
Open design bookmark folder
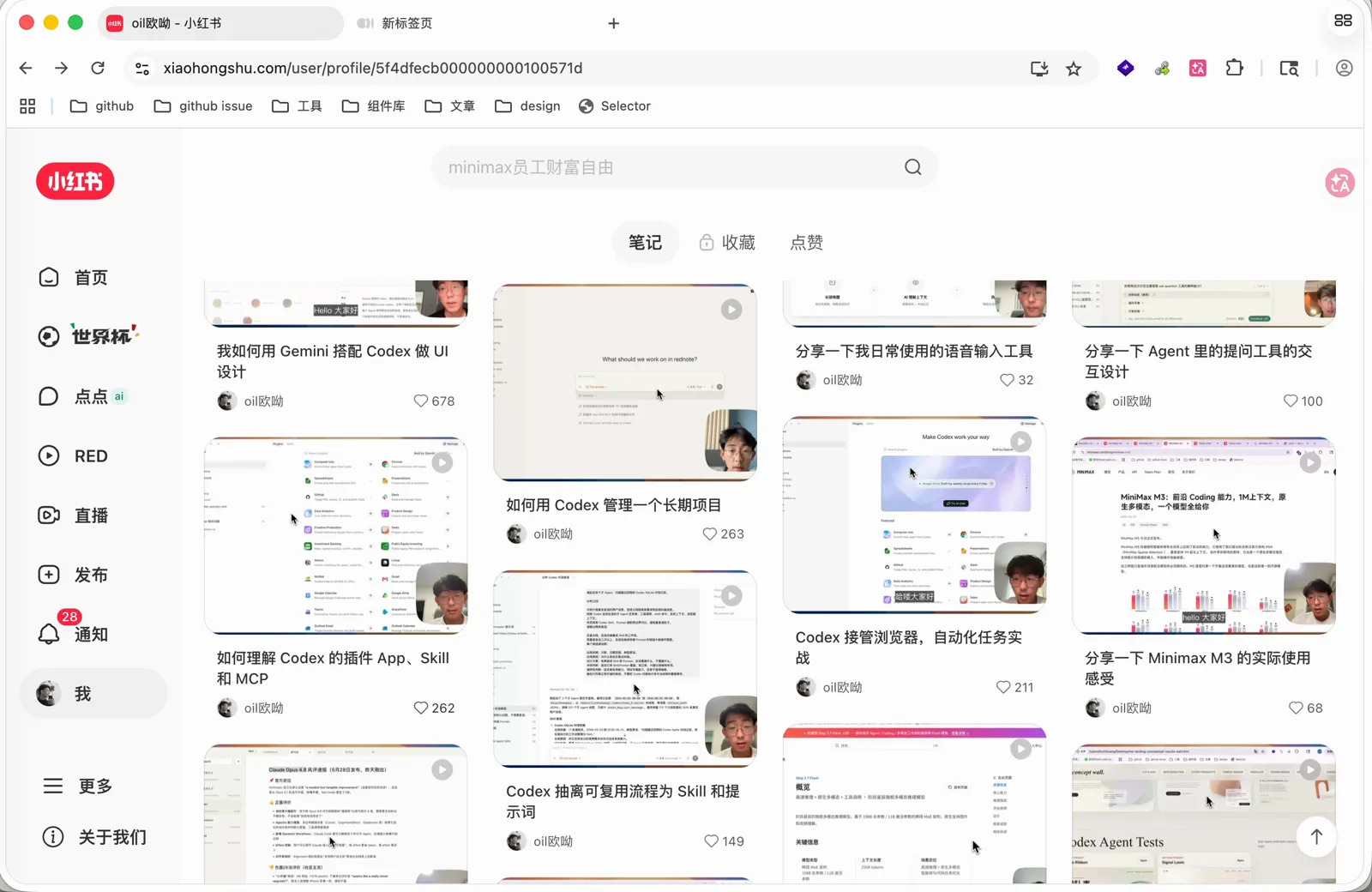(x=527, y=105)
